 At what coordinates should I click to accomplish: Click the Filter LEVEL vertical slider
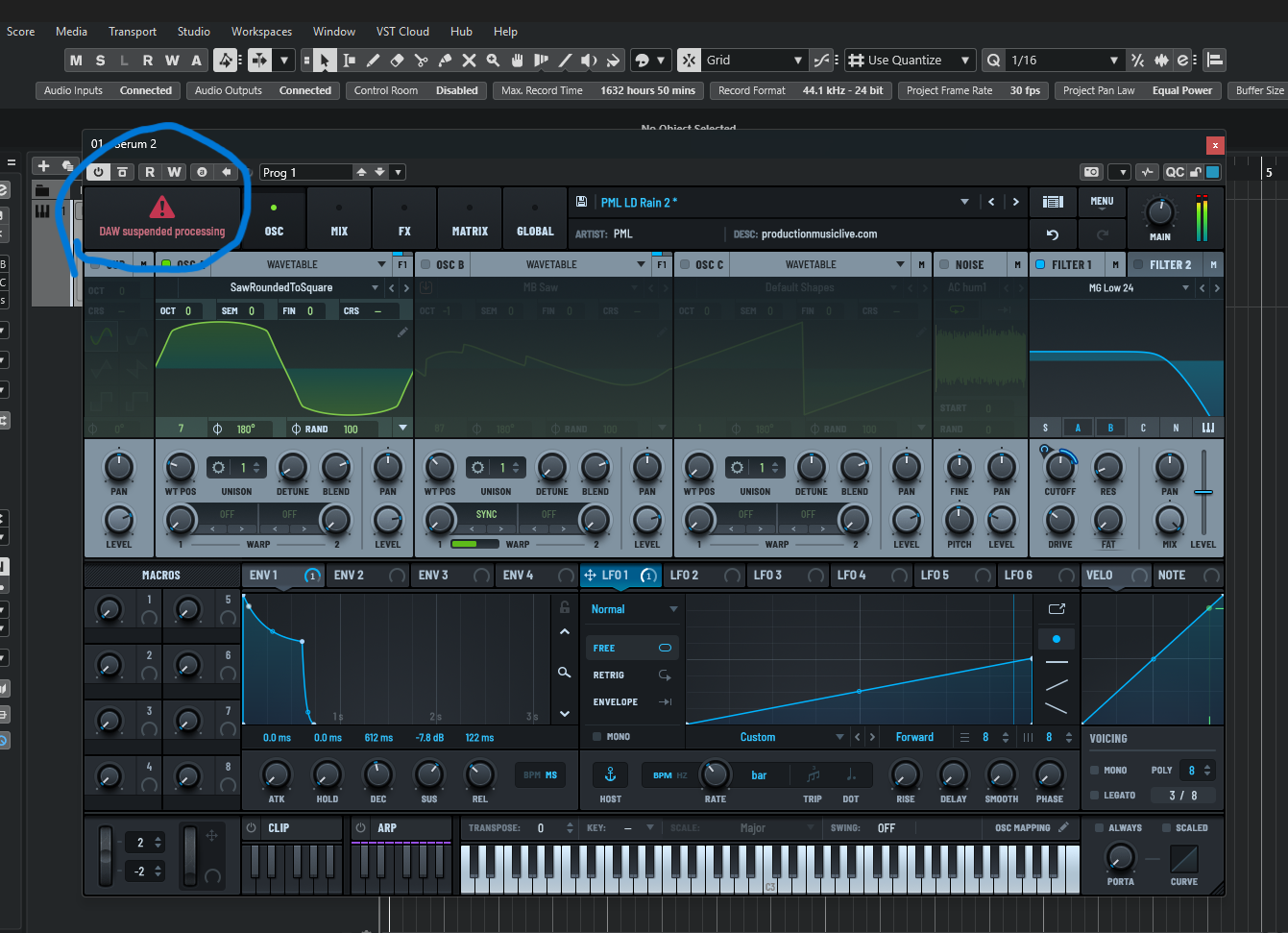pos(1203,492)
